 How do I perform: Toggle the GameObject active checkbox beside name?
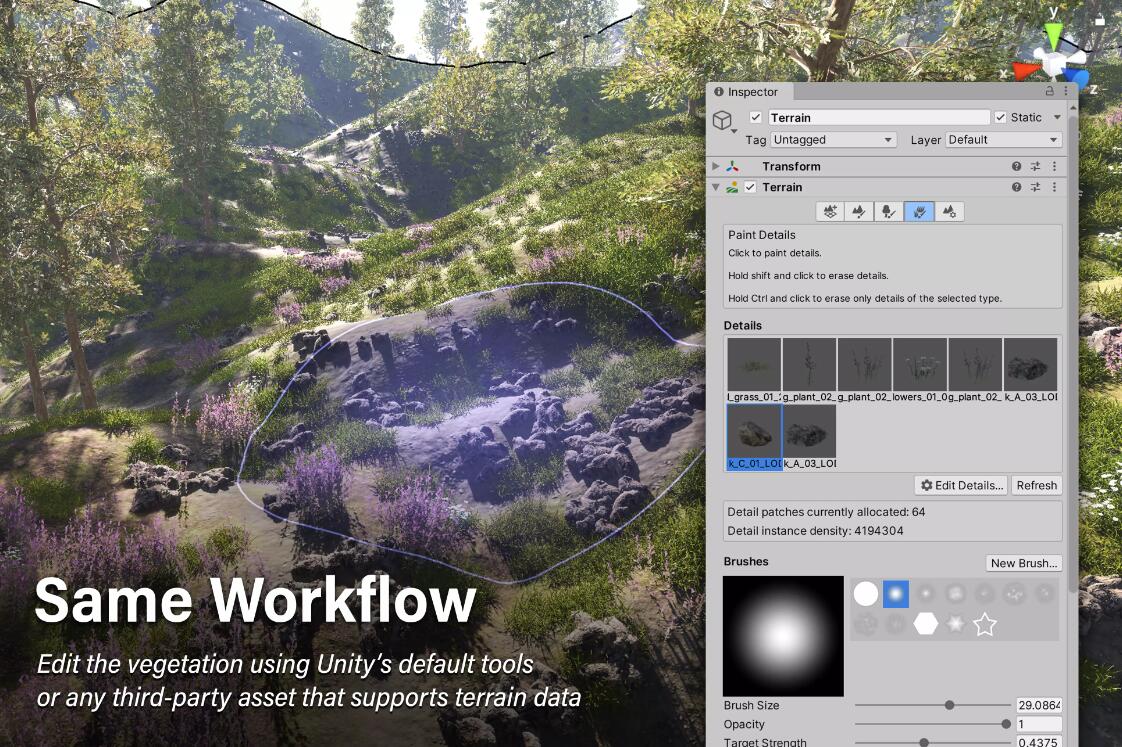point(755,117)
